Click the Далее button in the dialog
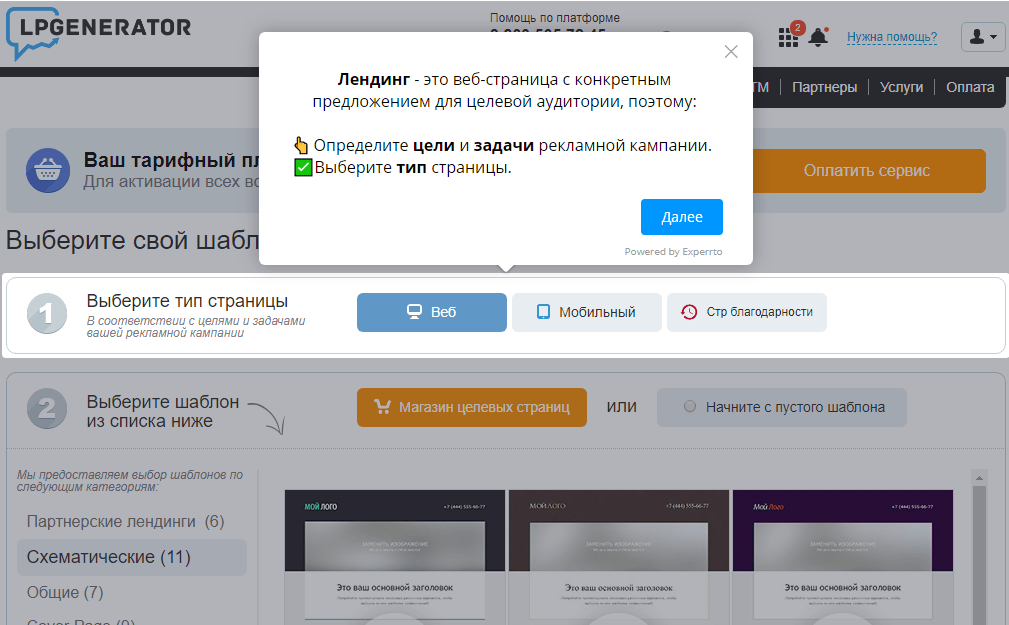Screen dimensions: 1009x625 [681, 217]
